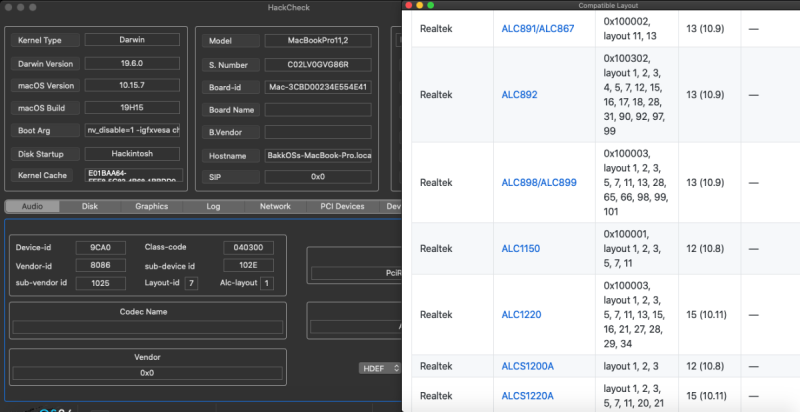Click the Boot Arg value field
The height and width of the screenshot is (412, 800).
tap(132, 130)
